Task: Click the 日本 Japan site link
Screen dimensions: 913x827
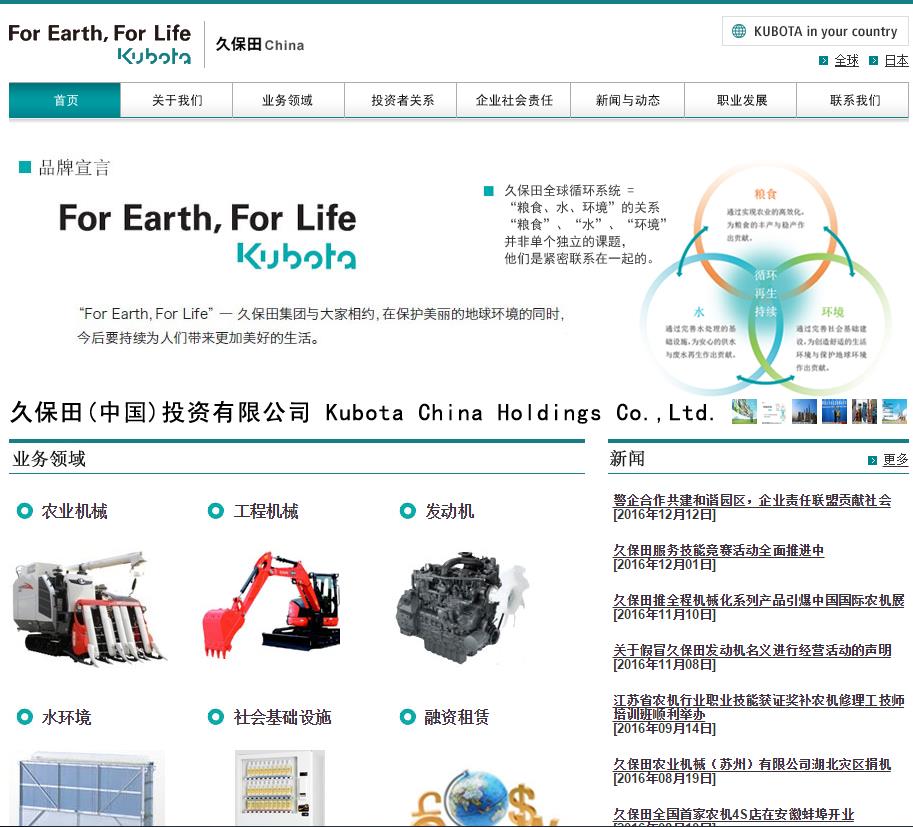Action: [x=896, y=61]
